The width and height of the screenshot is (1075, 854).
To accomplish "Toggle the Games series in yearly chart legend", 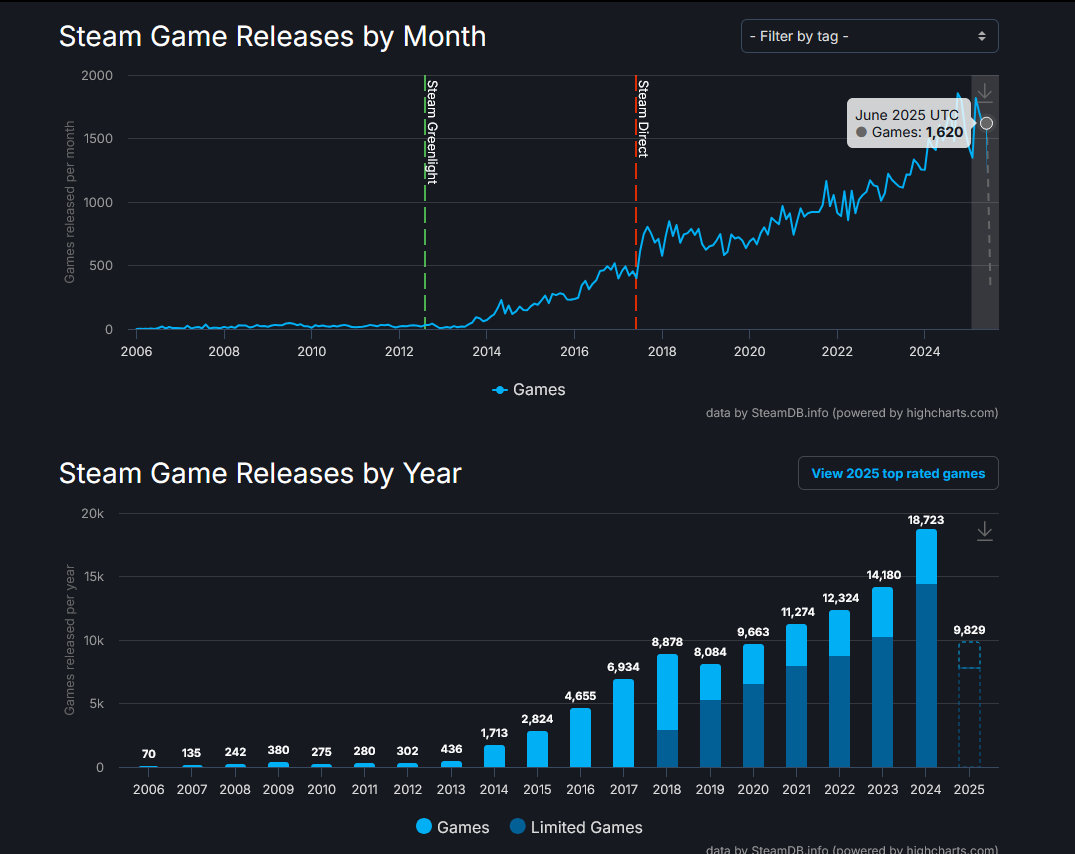I will (x=453, y=827).
